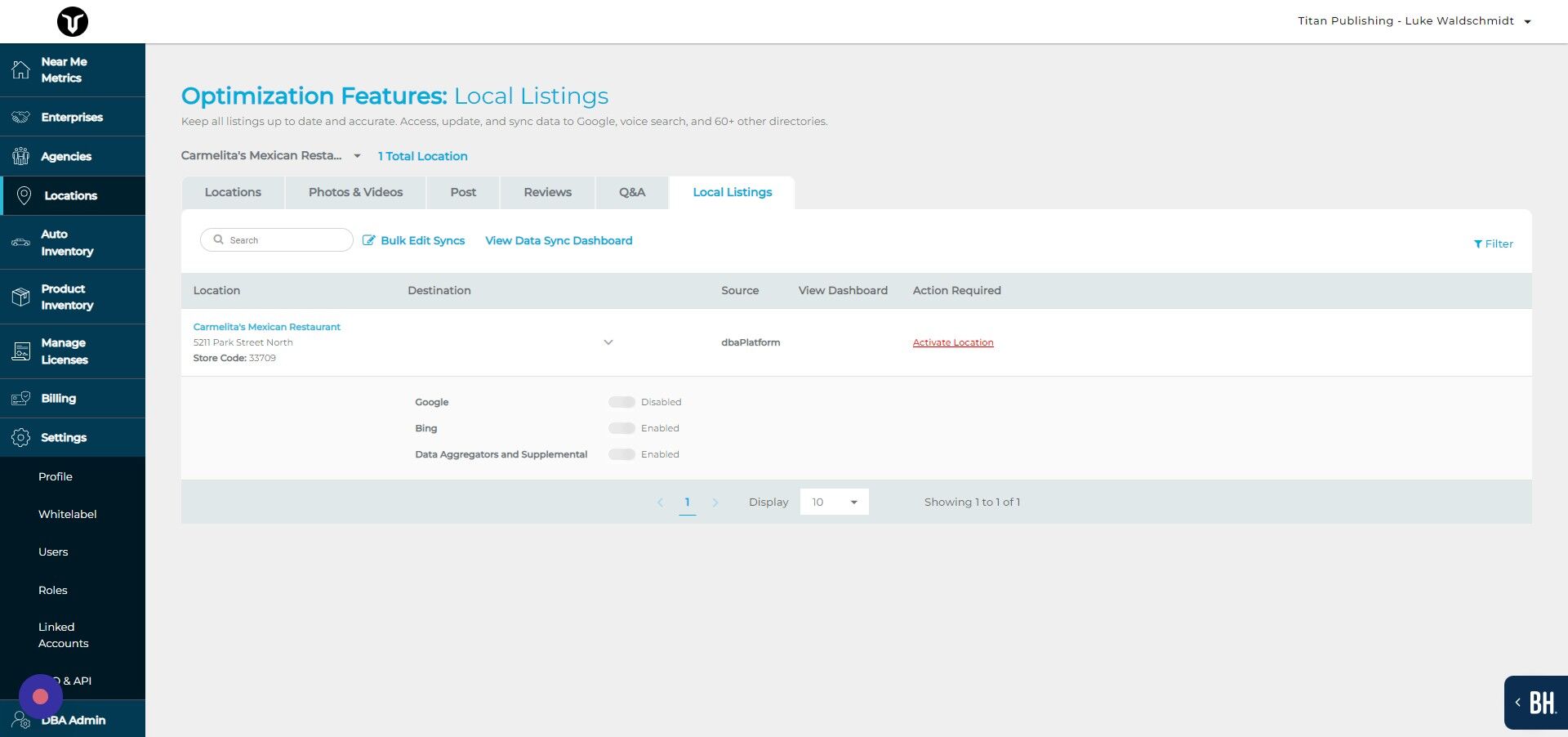Viewport: 1568px width, 737px height.
Task: Open the Display 10 rows dropdown
Action: click(834, 502)
